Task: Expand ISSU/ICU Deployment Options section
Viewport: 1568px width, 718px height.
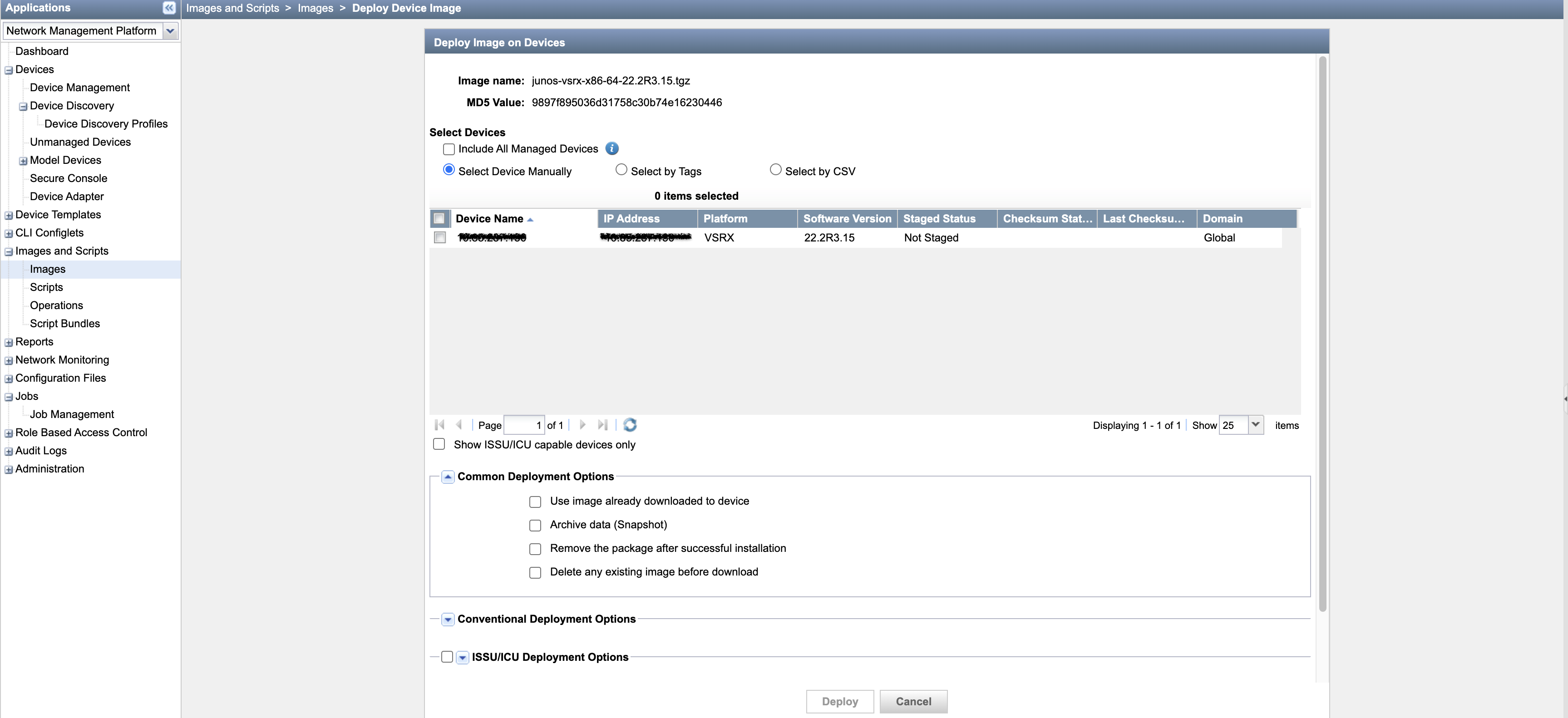Action: pos(462,658)
